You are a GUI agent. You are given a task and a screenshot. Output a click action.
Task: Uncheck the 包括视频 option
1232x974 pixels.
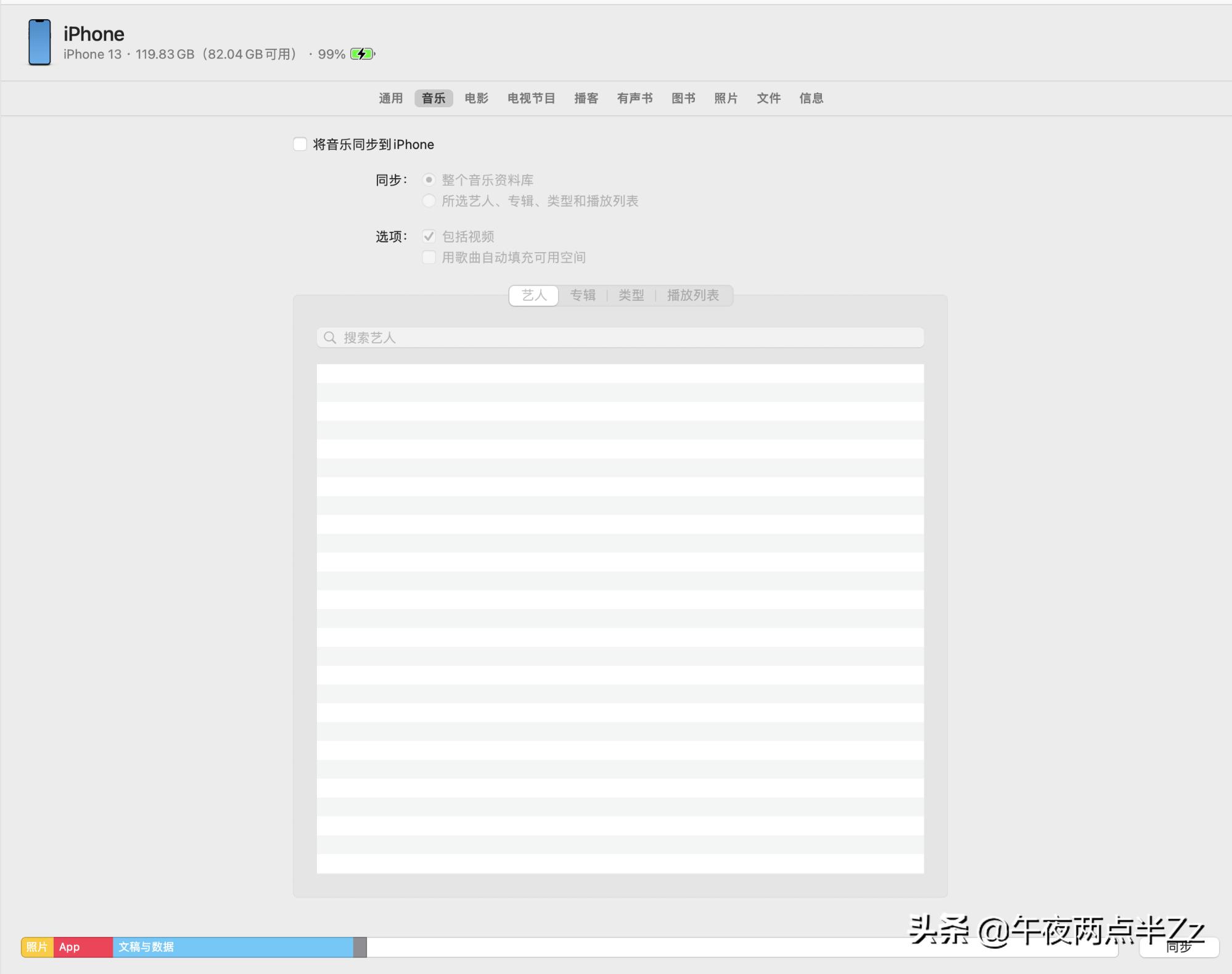click(x=429, y=235)
